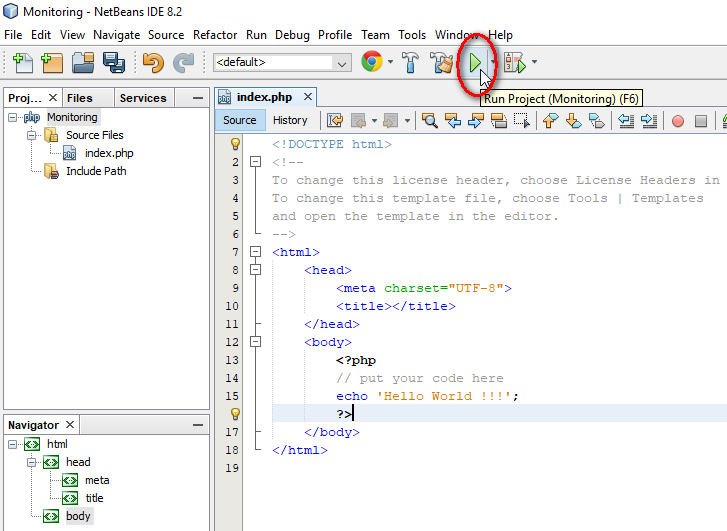Click the Clean and Build broom icon
Image resolution: width=727 pixels, height=531 pixels.
[442, 63]
